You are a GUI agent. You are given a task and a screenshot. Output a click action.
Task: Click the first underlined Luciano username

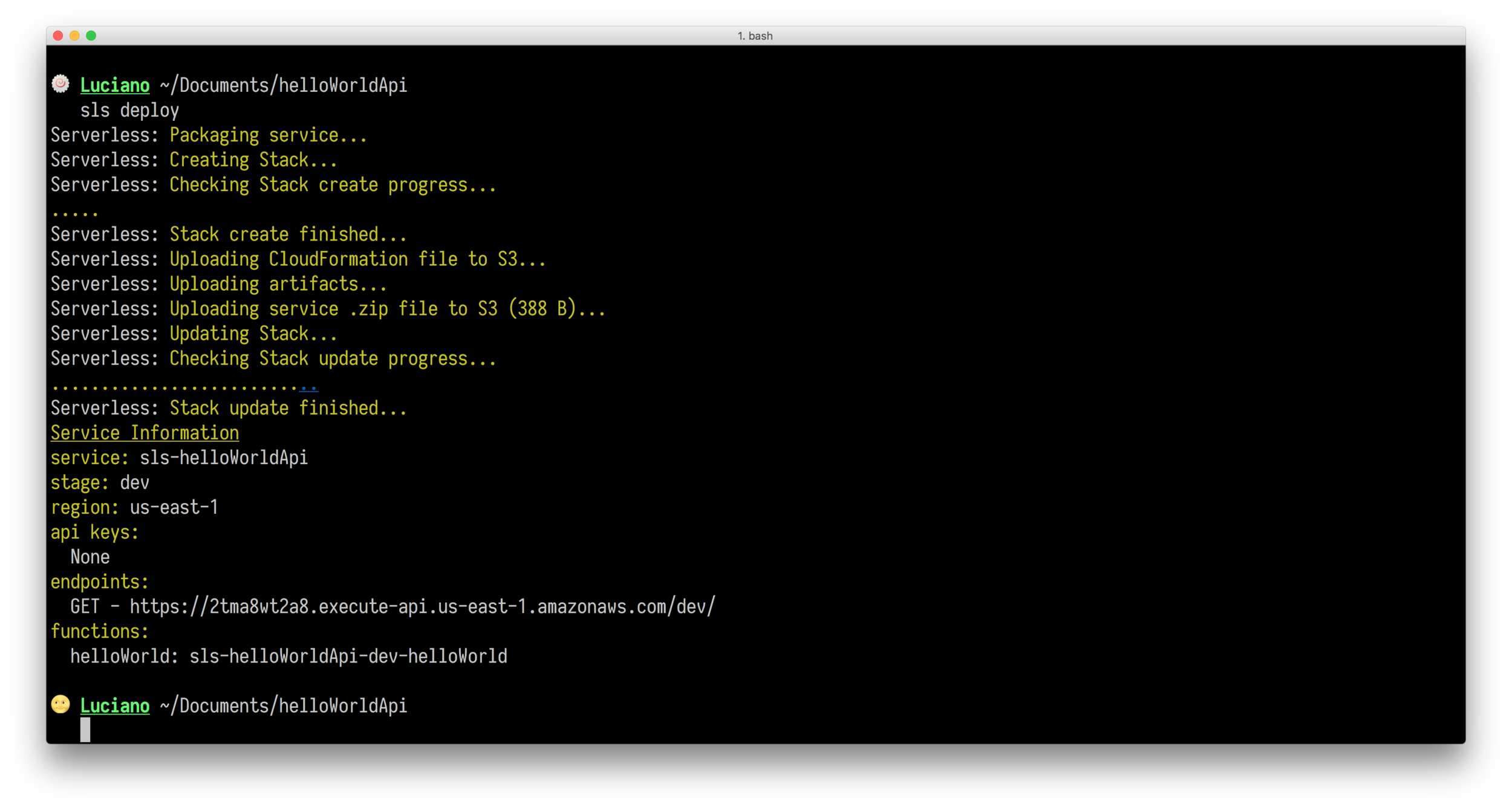[115, 85]
